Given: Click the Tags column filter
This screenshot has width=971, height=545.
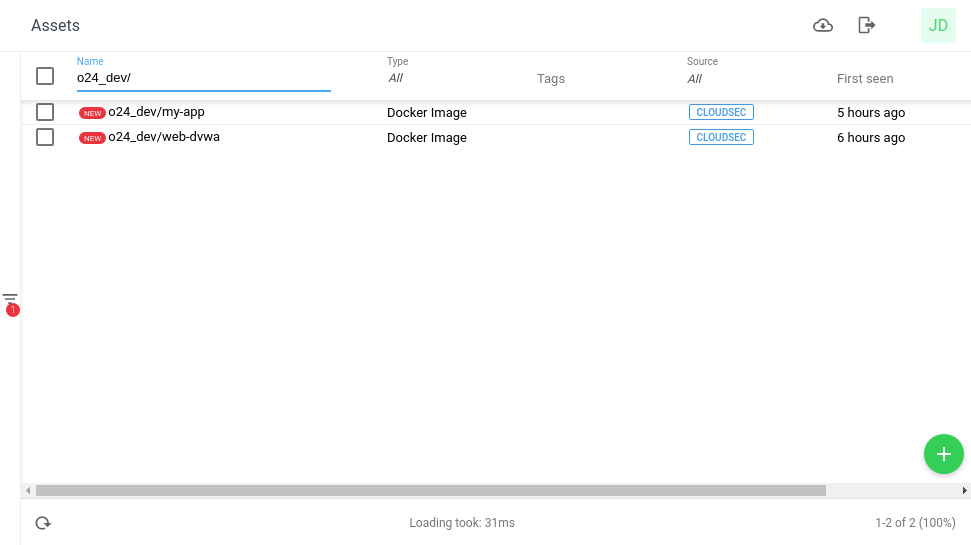Looking at the screenshot, I should point(551,78).
